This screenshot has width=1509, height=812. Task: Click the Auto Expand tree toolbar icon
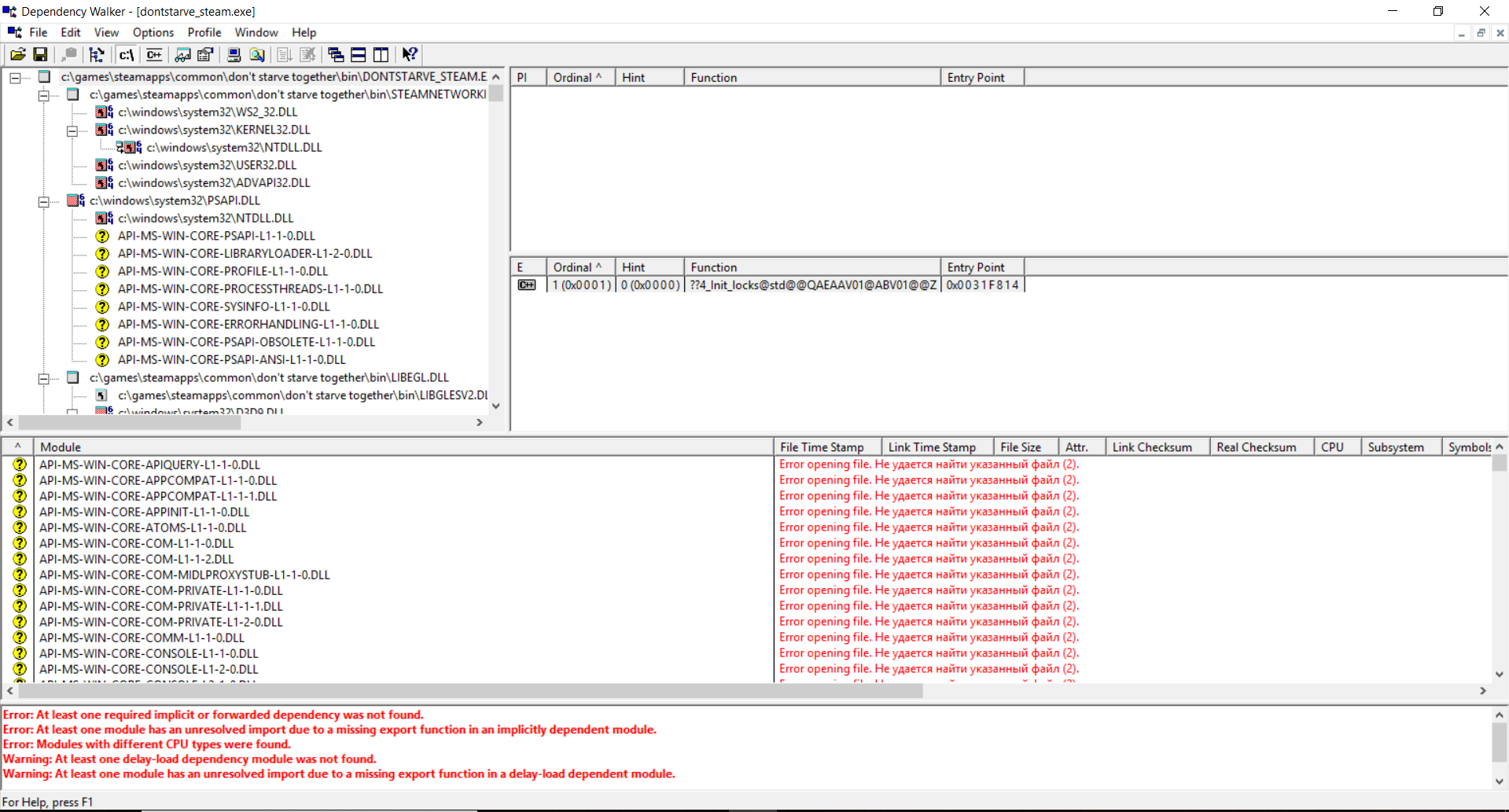[97, 54]
